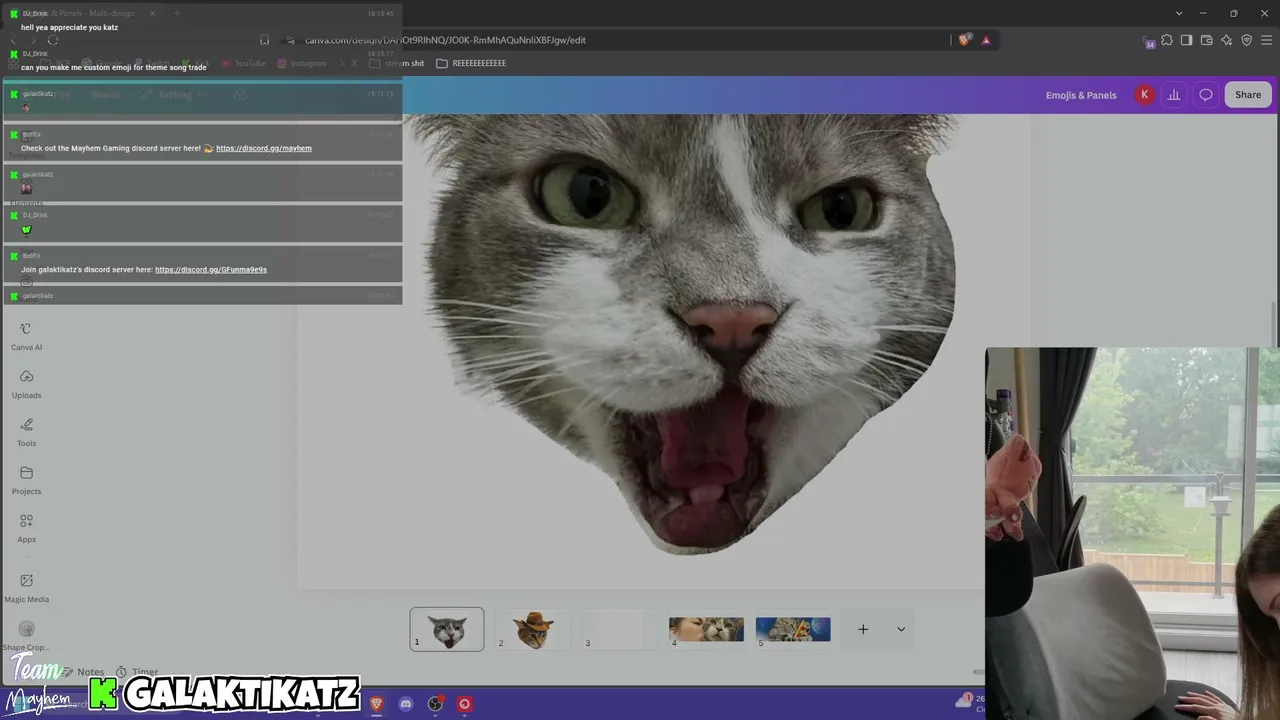The width and height of the screenshot is (1280, 720).
Task: Open the browser hamburger menu
Action: coord(1266,40)
